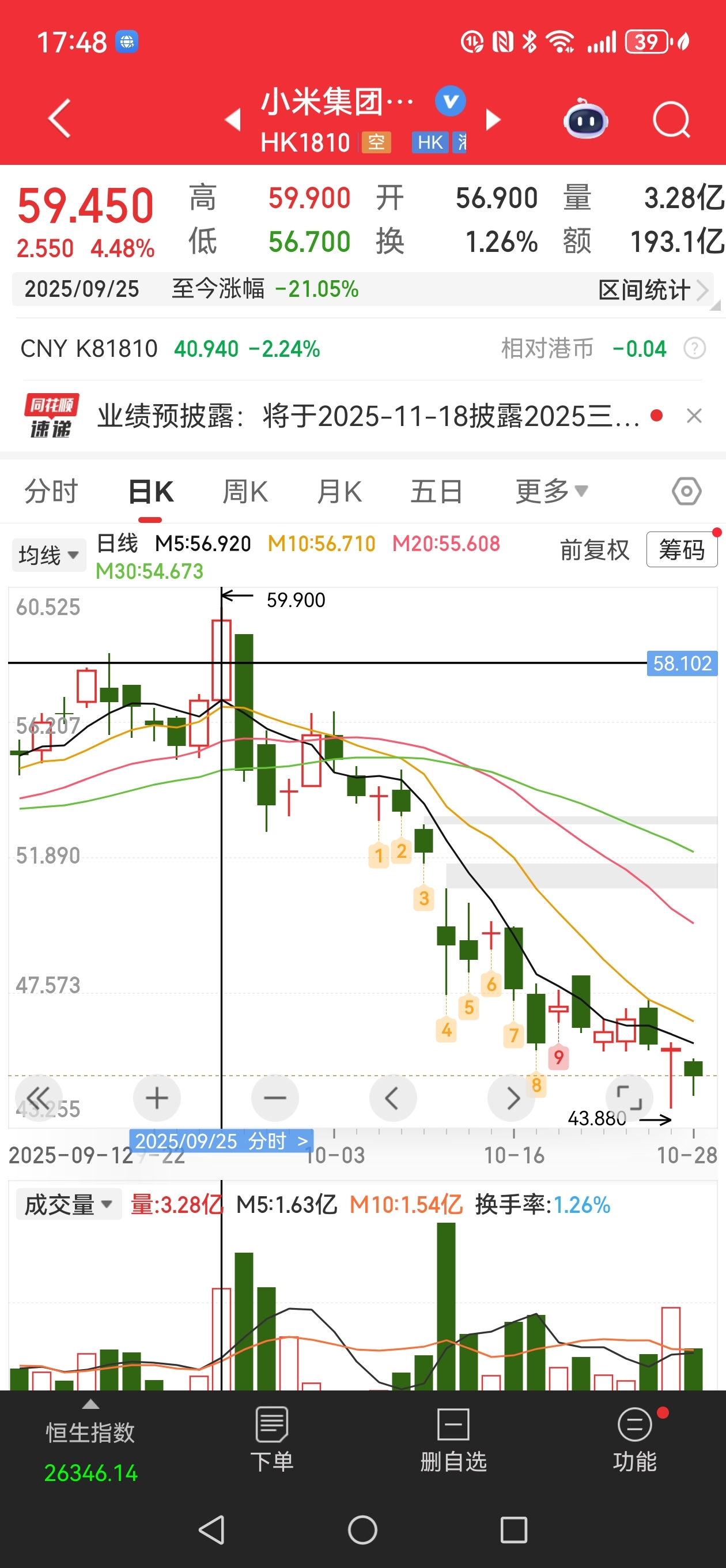
Task: Select the 月K tab
Action: pos(339,491)
